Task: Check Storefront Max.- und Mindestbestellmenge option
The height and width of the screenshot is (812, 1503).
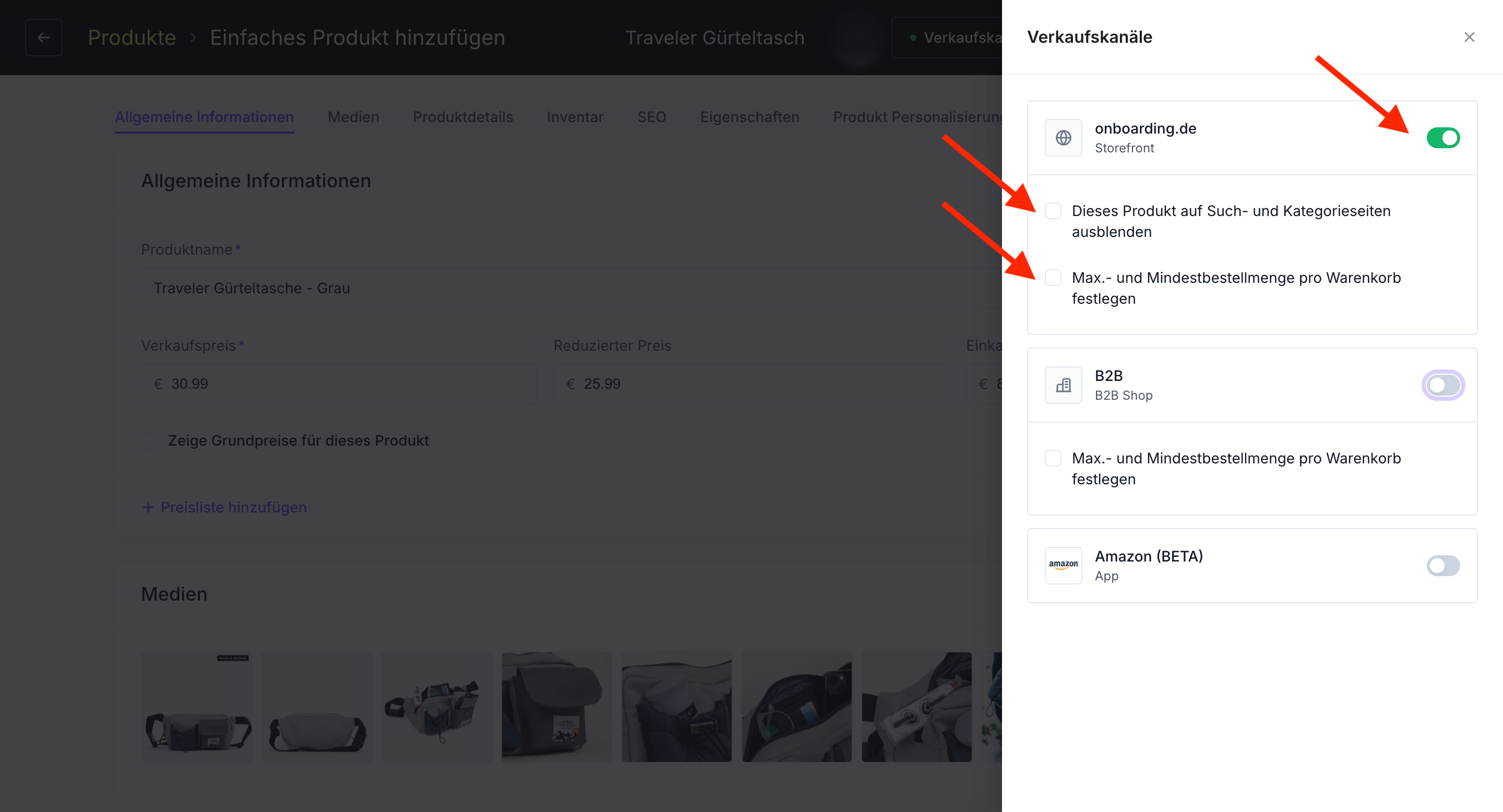Action: pyautogui.click(x=1053, y=278)
